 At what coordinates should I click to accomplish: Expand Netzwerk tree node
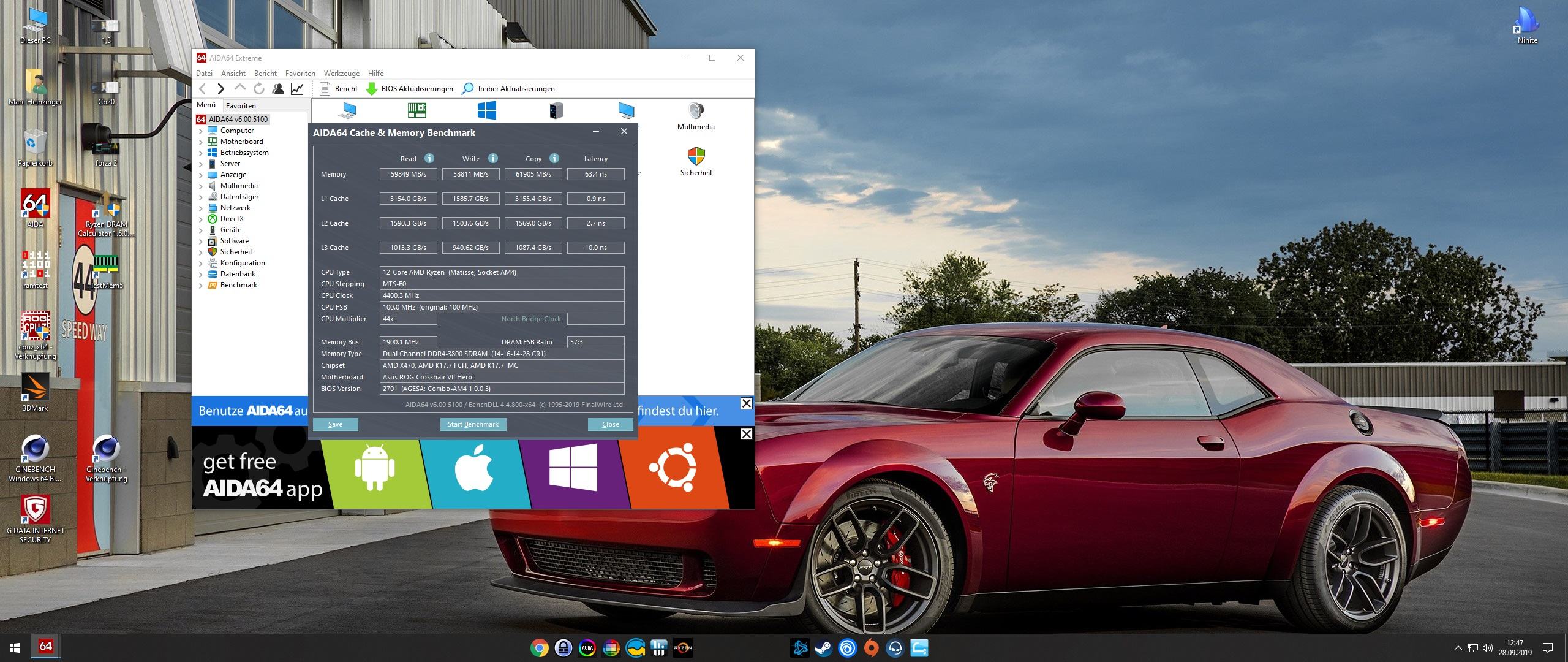pos(200,208)
